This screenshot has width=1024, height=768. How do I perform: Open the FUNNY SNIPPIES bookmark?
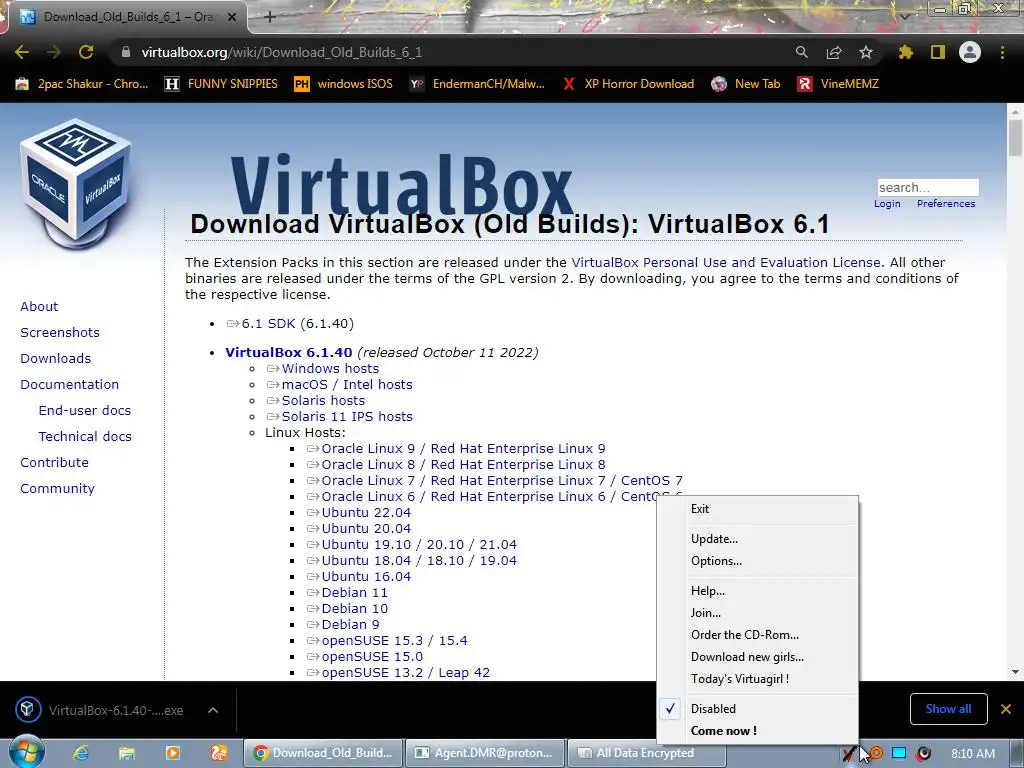pos(221,84)
